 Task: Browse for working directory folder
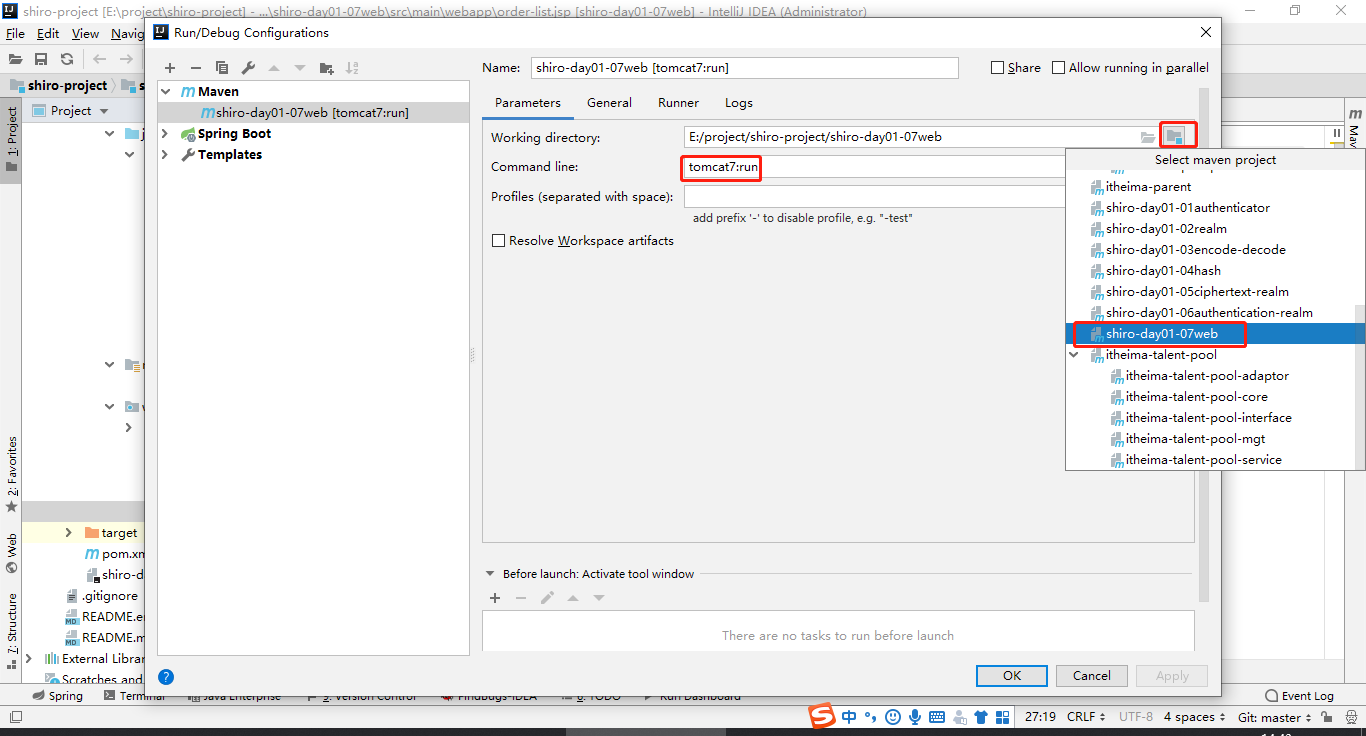[1148, 137]
